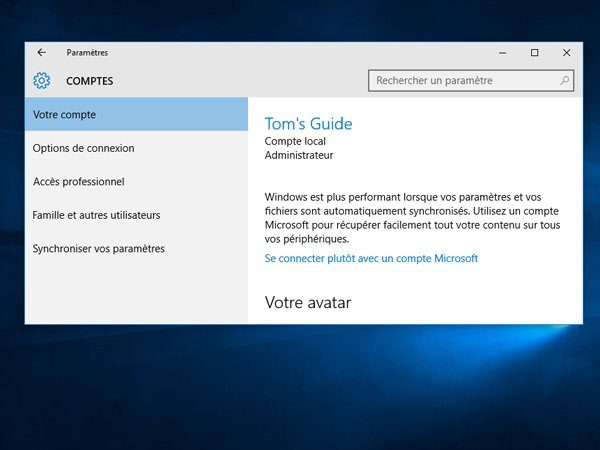Click the Comptes gear icon
This screenshot has height=450, width=600.
[41, 81]
